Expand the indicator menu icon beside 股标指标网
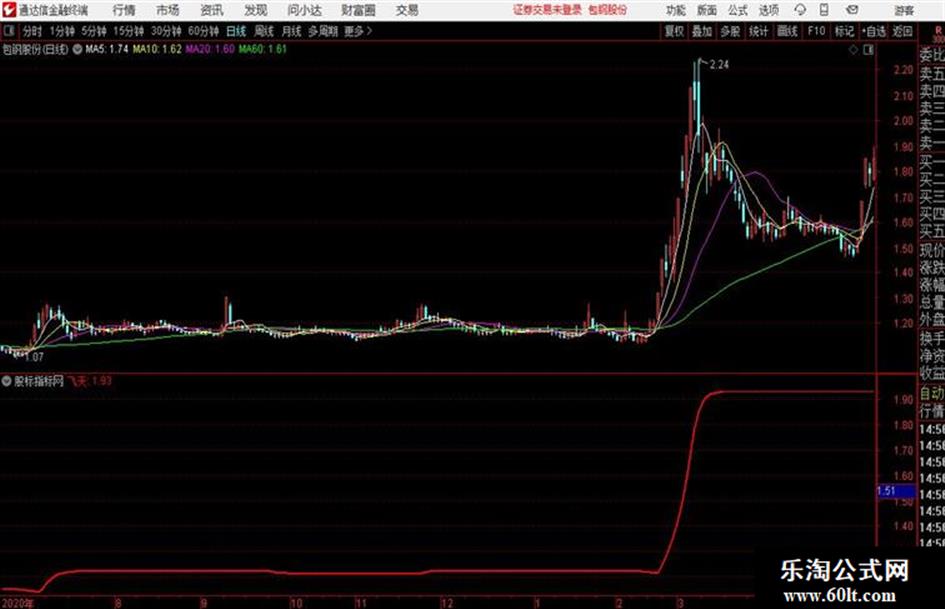 tap(7, 381)
